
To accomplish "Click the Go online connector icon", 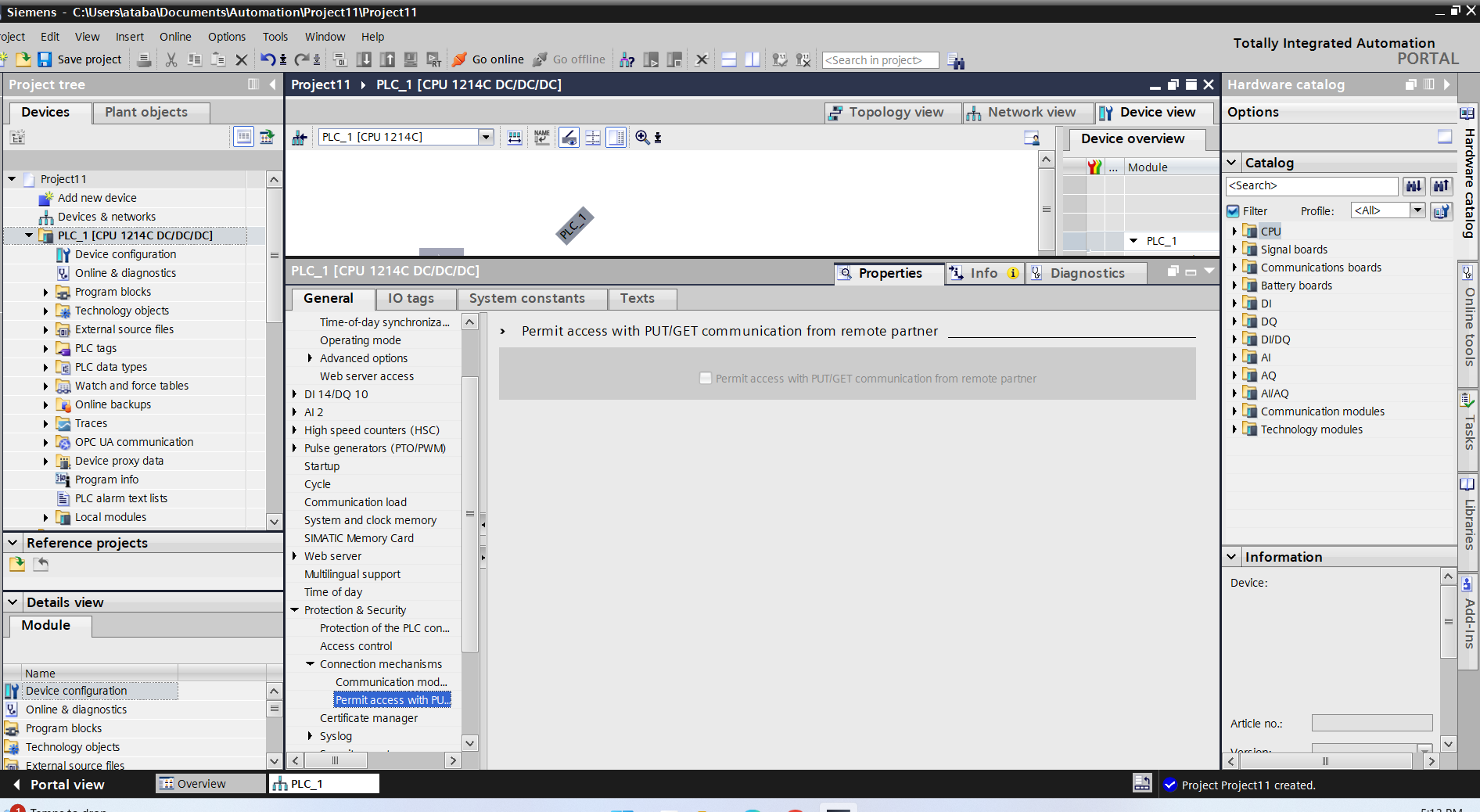I will 460,59.
